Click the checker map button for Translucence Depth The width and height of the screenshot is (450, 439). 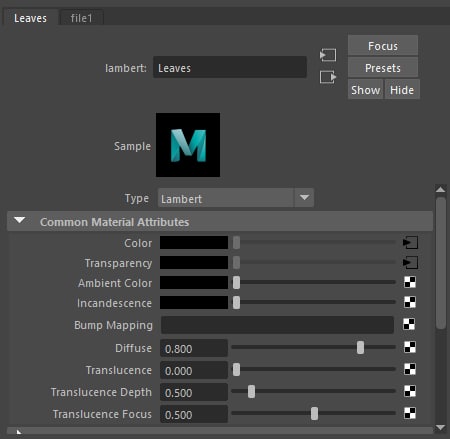410,391
